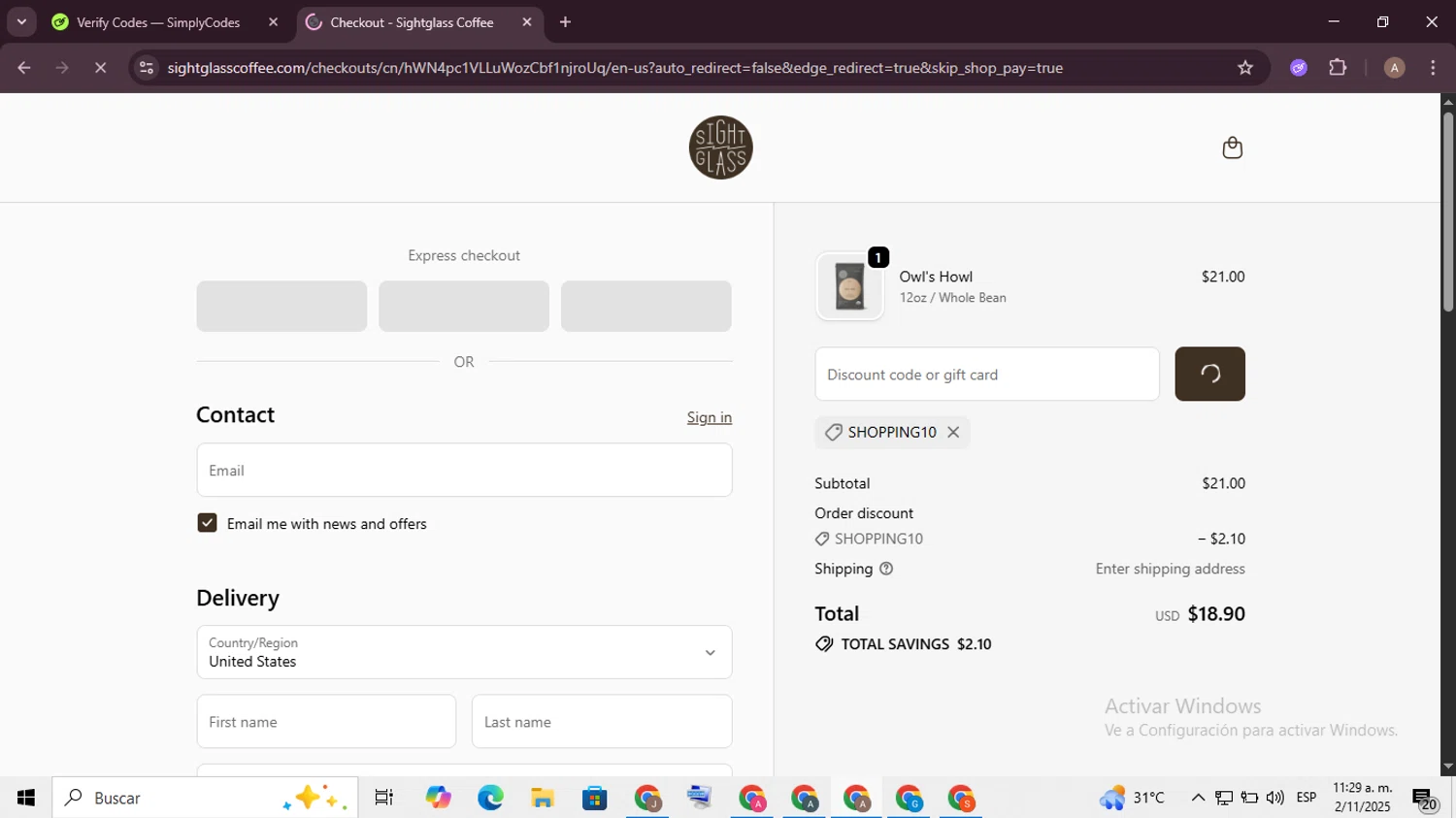Click the middle express checkout button
This screenshot has width=1456, height=818.
point(464,307)
